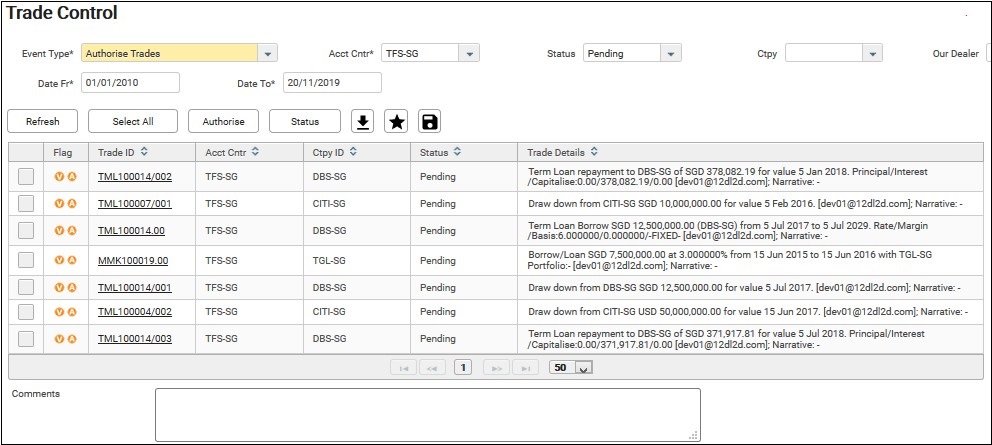
Task: Open the page size dropdown showing 50
Action: coord(584,368)
